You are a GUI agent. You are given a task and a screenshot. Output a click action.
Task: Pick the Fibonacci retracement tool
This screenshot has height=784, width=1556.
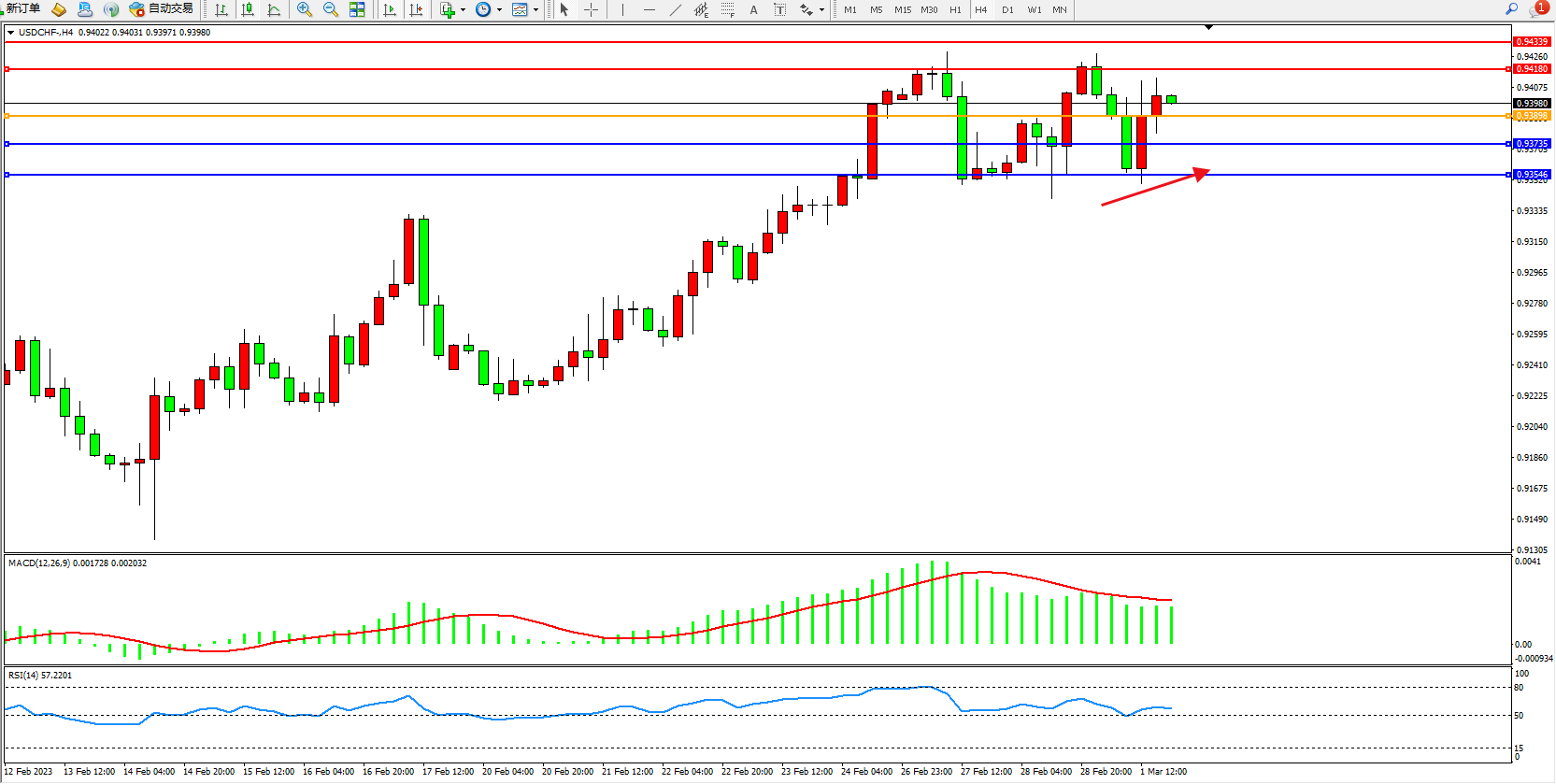pyautogui.click(x=727, y=9)
